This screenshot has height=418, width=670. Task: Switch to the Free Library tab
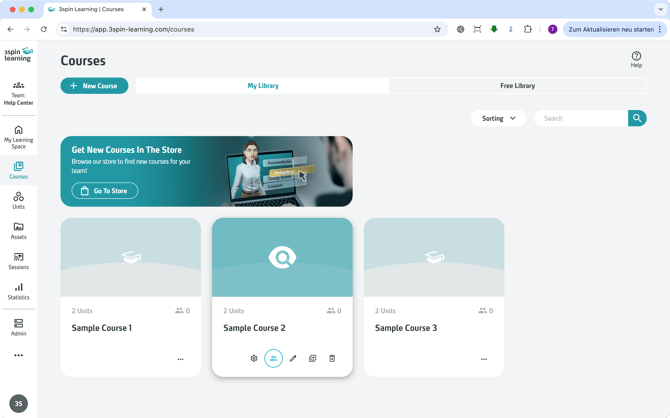[x=517, y=86]
